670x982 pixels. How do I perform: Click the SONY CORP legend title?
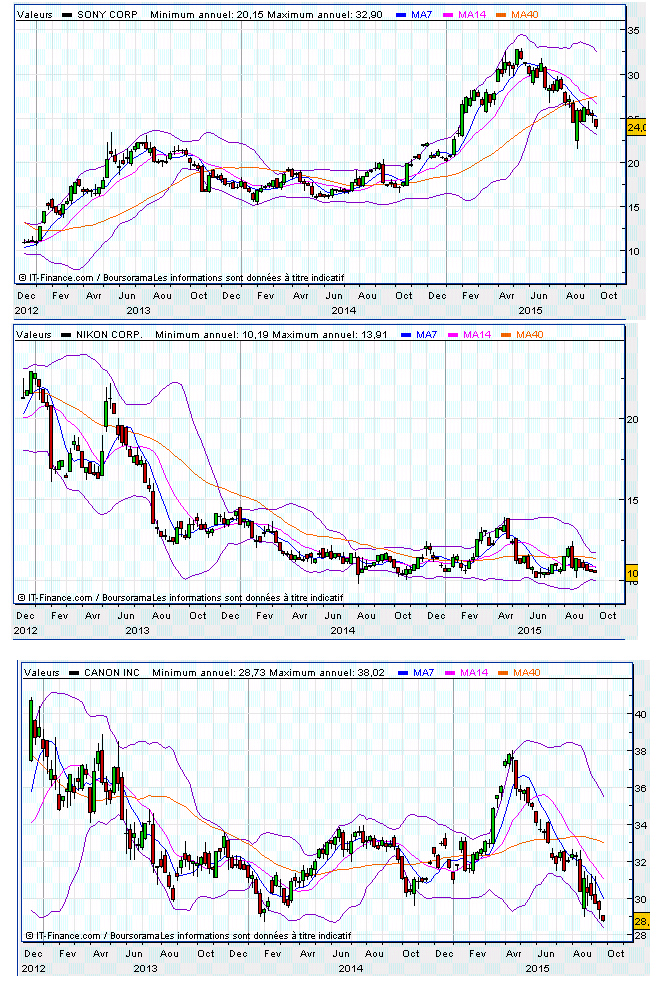107,14
